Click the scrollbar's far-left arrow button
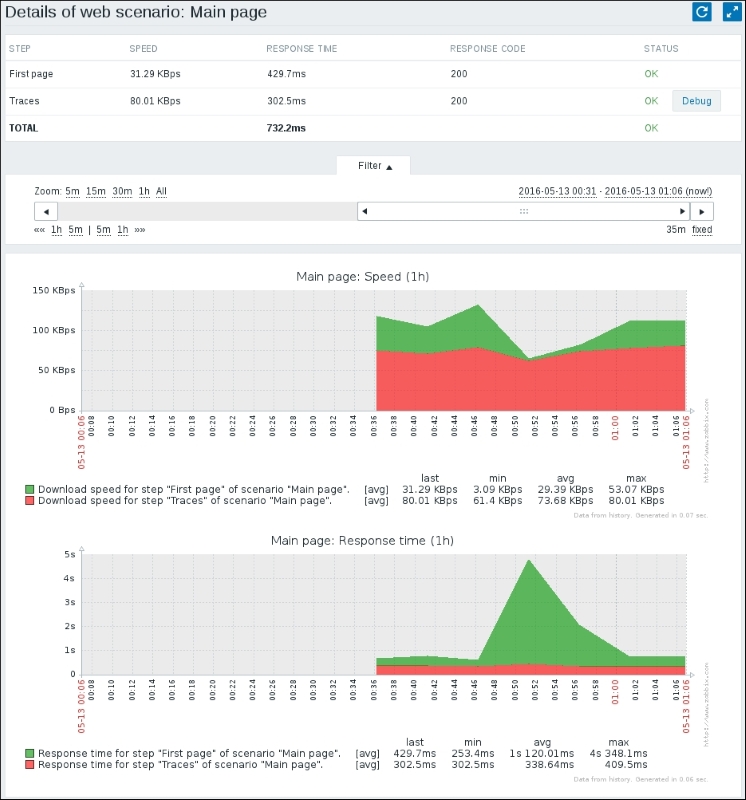Screen dimensions: 746x800 pyautogui.click(x=45, y=212)
